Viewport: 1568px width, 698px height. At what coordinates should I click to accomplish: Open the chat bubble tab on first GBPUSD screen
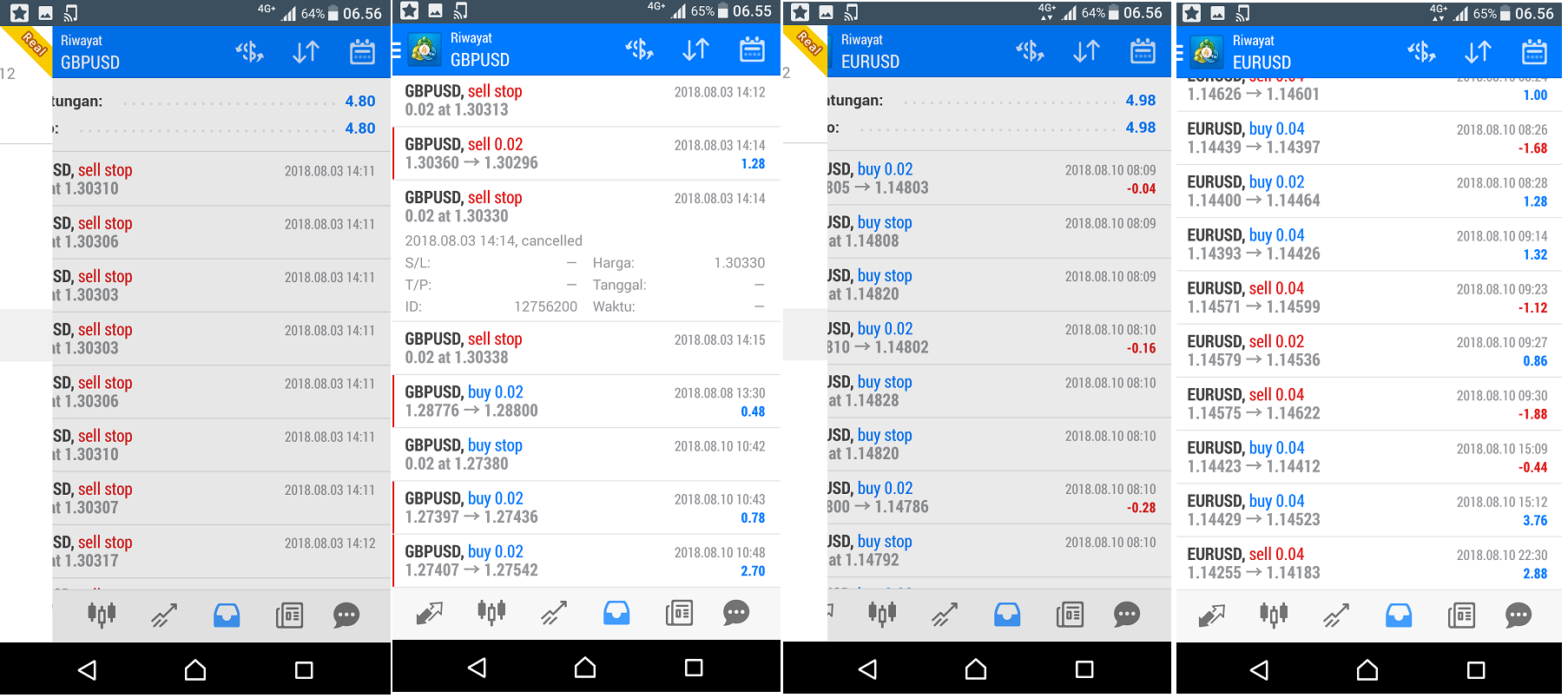coord(346,616)
